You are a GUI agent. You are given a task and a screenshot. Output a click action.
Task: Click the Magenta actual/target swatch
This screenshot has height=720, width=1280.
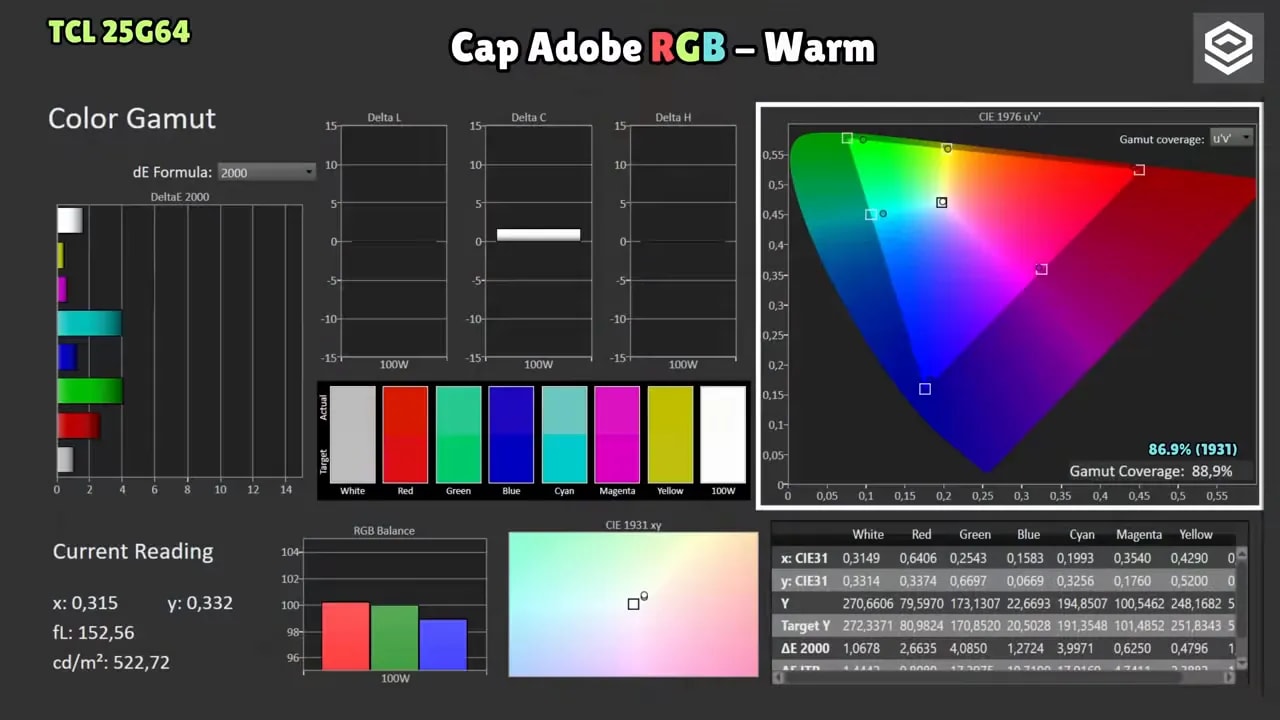(617, 435)
